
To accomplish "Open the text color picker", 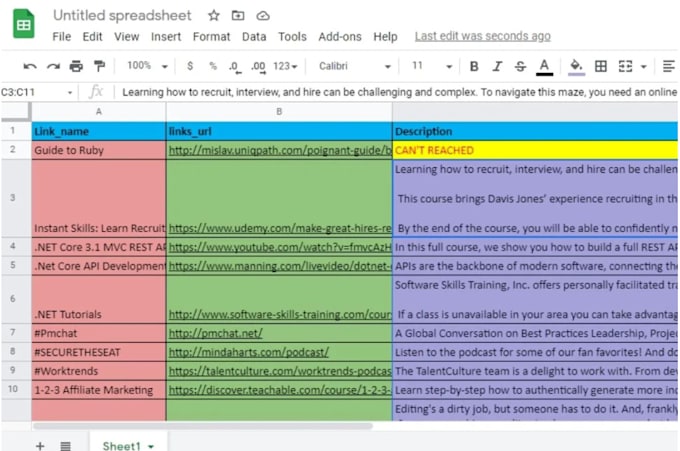I will point(544,67).
